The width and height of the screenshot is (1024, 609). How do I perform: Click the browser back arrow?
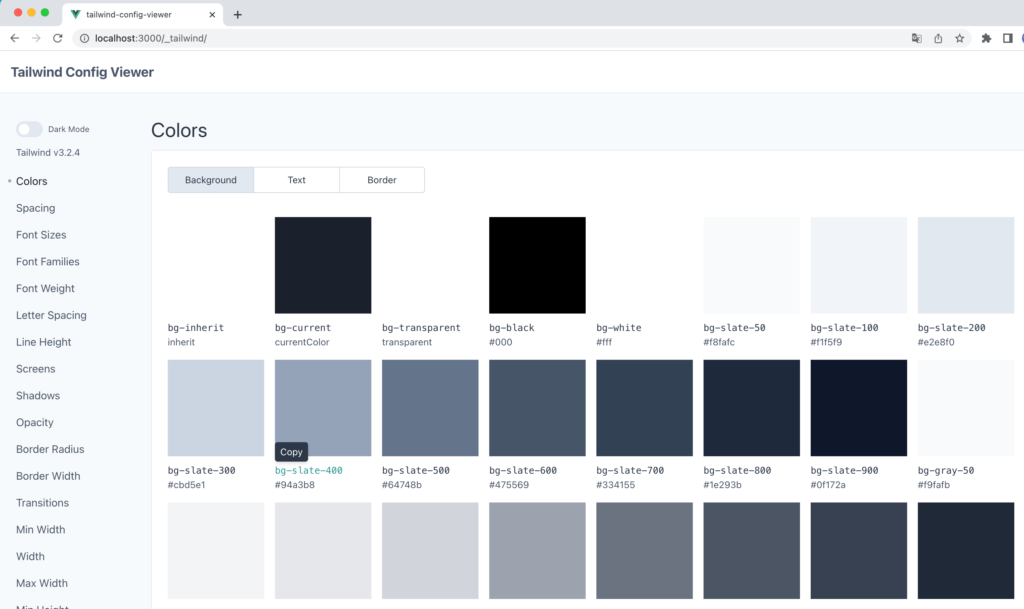tap(14, 38)
